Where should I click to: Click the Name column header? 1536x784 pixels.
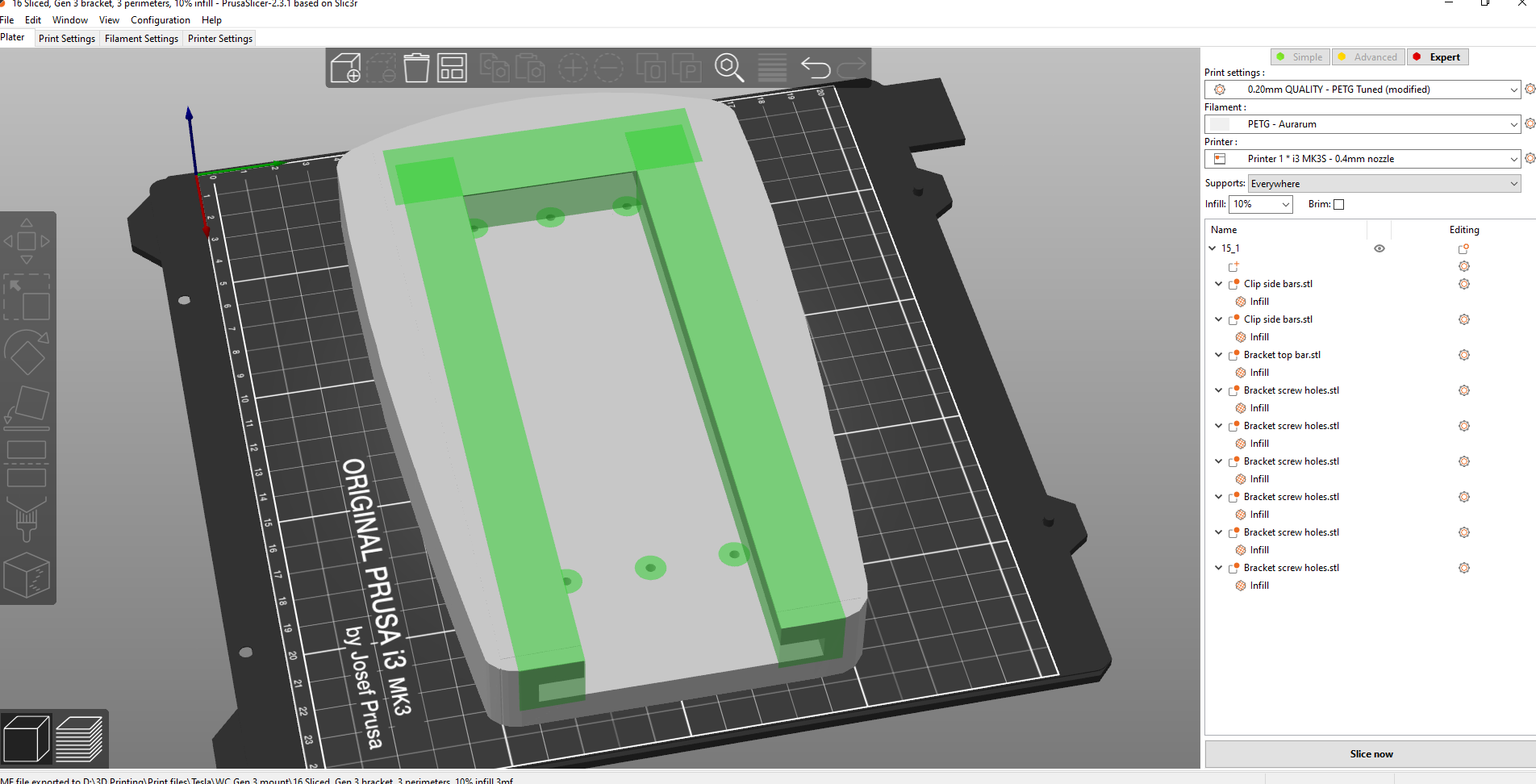[x=1224, y=230]
